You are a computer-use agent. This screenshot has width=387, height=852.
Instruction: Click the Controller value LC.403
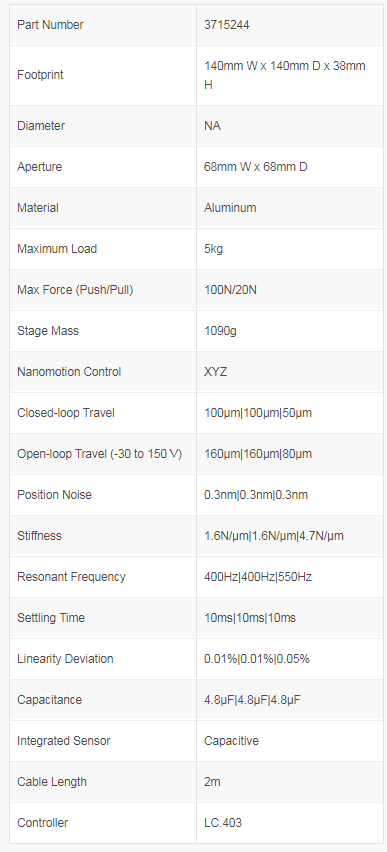coord(223,823)
